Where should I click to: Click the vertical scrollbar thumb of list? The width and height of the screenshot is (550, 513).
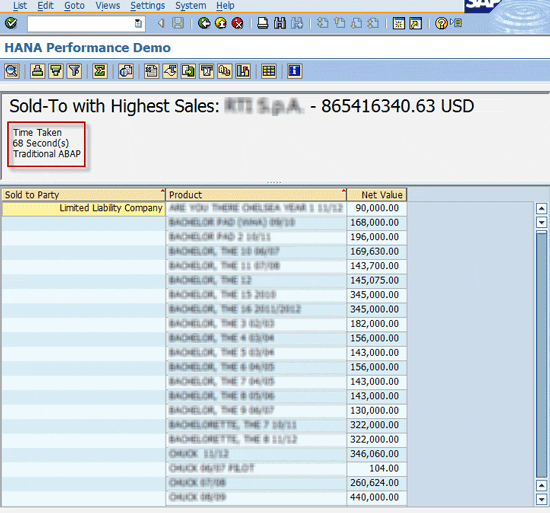(x=542, y=354)
